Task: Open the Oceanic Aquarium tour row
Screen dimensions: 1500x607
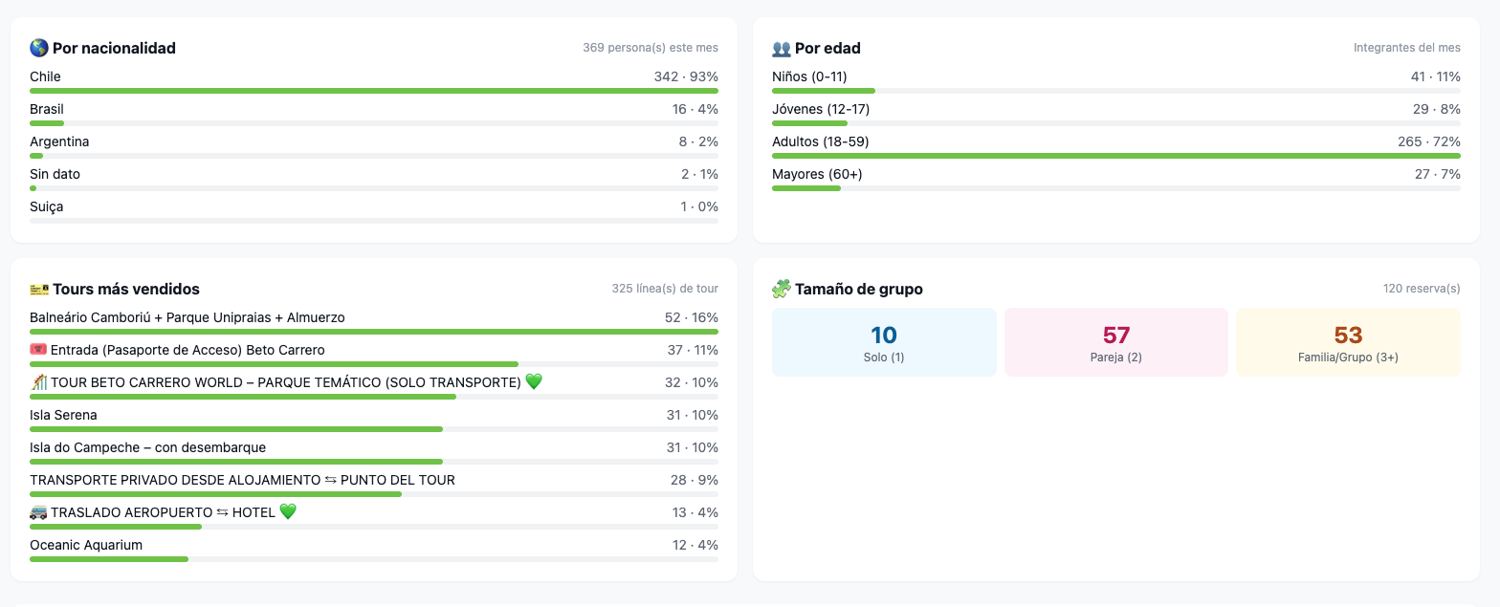Action: click(374, 551)
